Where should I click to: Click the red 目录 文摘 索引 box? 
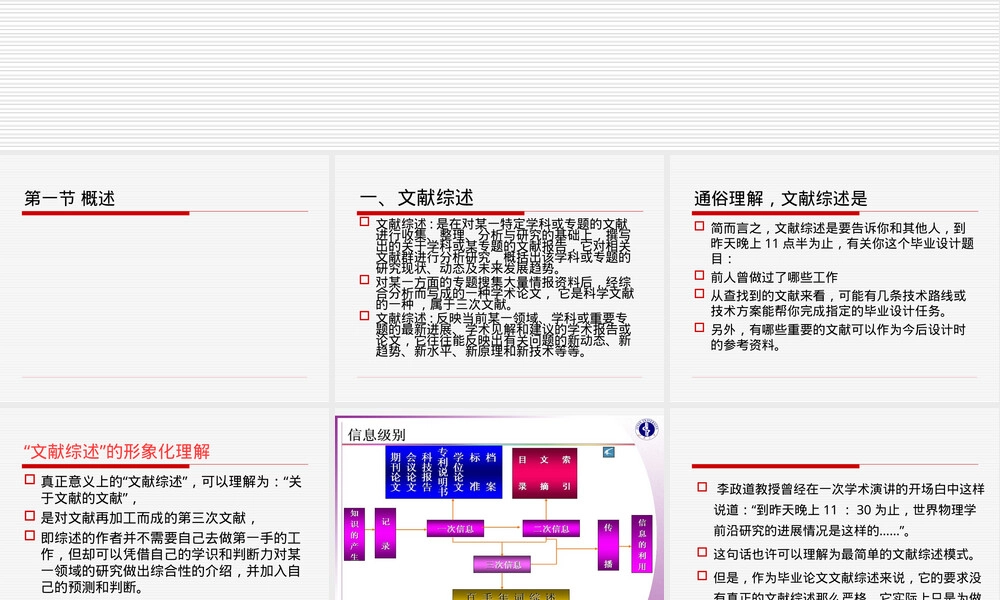coord(545,472)
